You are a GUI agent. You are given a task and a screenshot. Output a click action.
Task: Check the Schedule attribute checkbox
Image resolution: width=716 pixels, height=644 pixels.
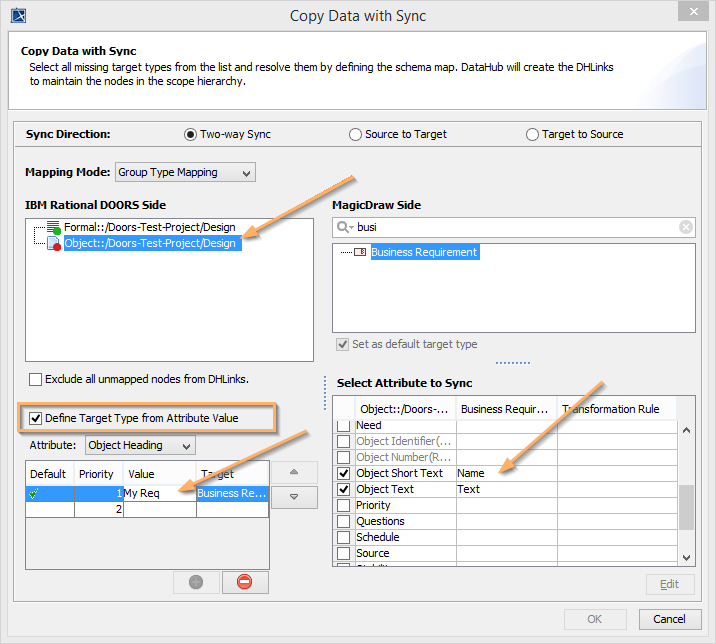(343, 537)
